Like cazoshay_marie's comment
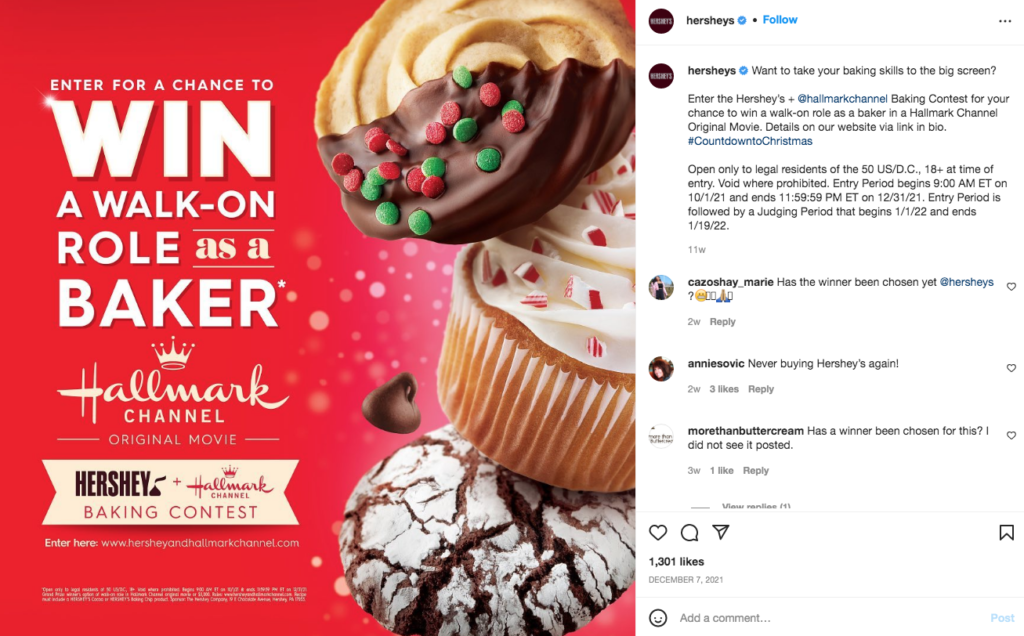This screenshot has width=1024, height=636. tap(1011, 287)
